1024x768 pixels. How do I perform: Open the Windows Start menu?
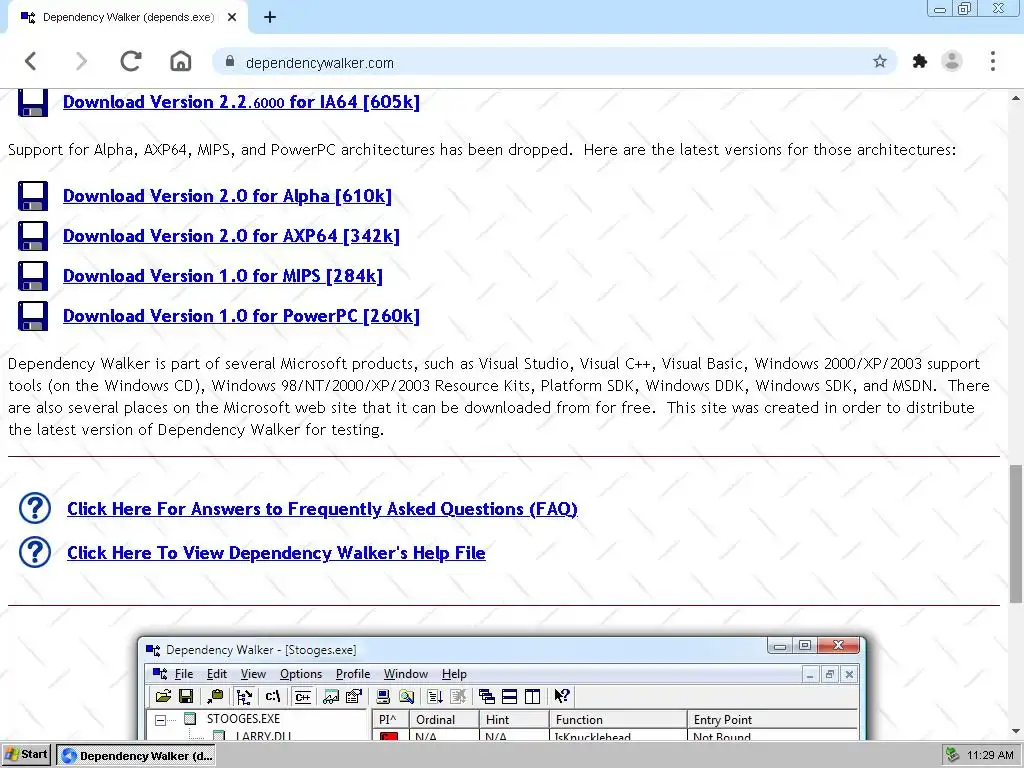click(27, 755)
